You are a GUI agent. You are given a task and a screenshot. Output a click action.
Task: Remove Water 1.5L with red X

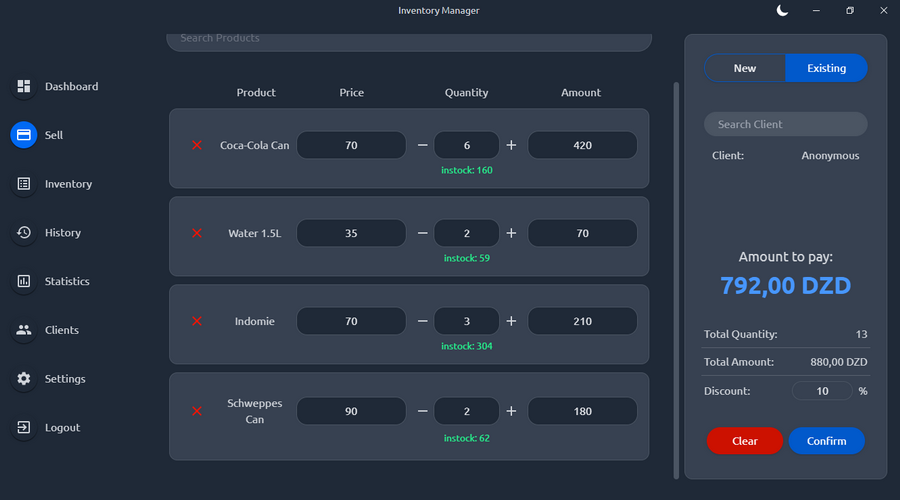click(197, 233)
